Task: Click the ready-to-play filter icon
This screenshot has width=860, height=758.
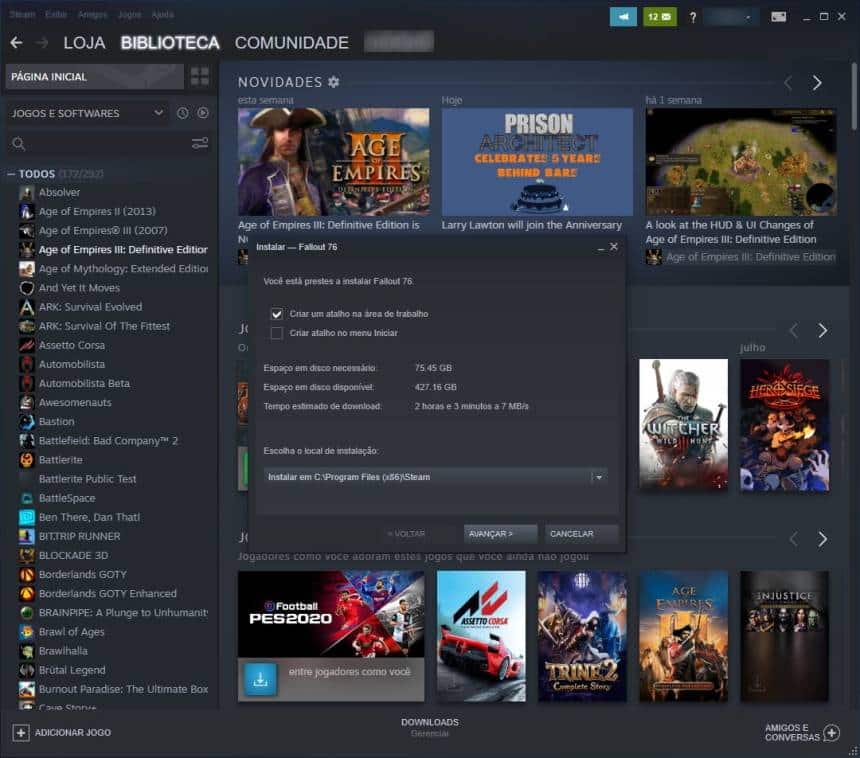Action: click(x=203, y=113)
